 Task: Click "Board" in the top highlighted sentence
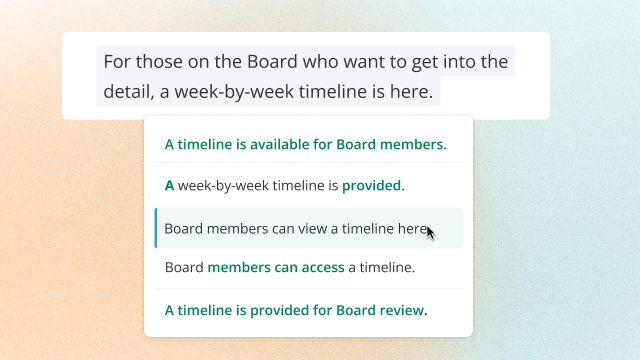[272, 62]
